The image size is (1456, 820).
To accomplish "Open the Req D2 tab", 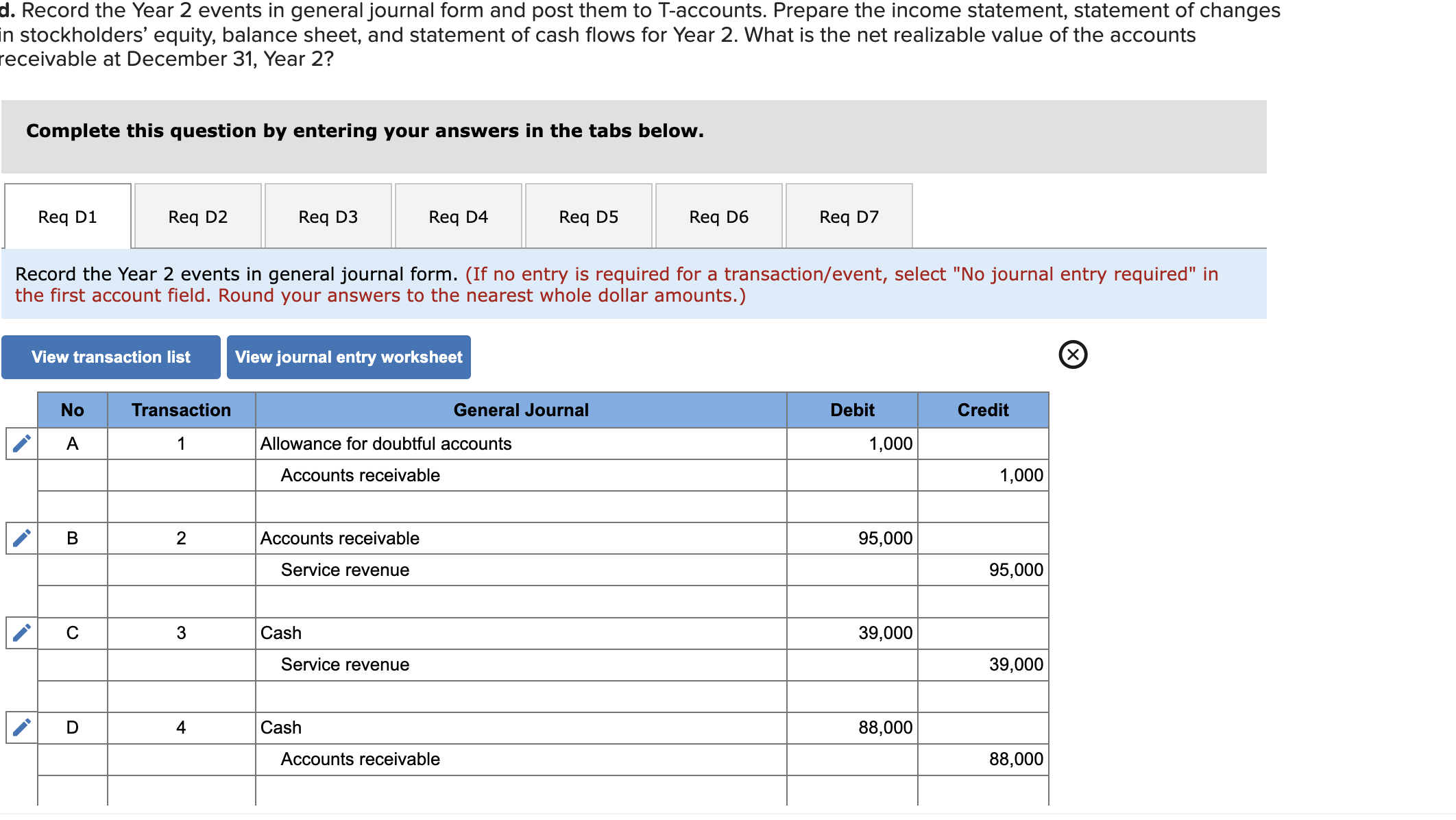I will coord(197,217).
